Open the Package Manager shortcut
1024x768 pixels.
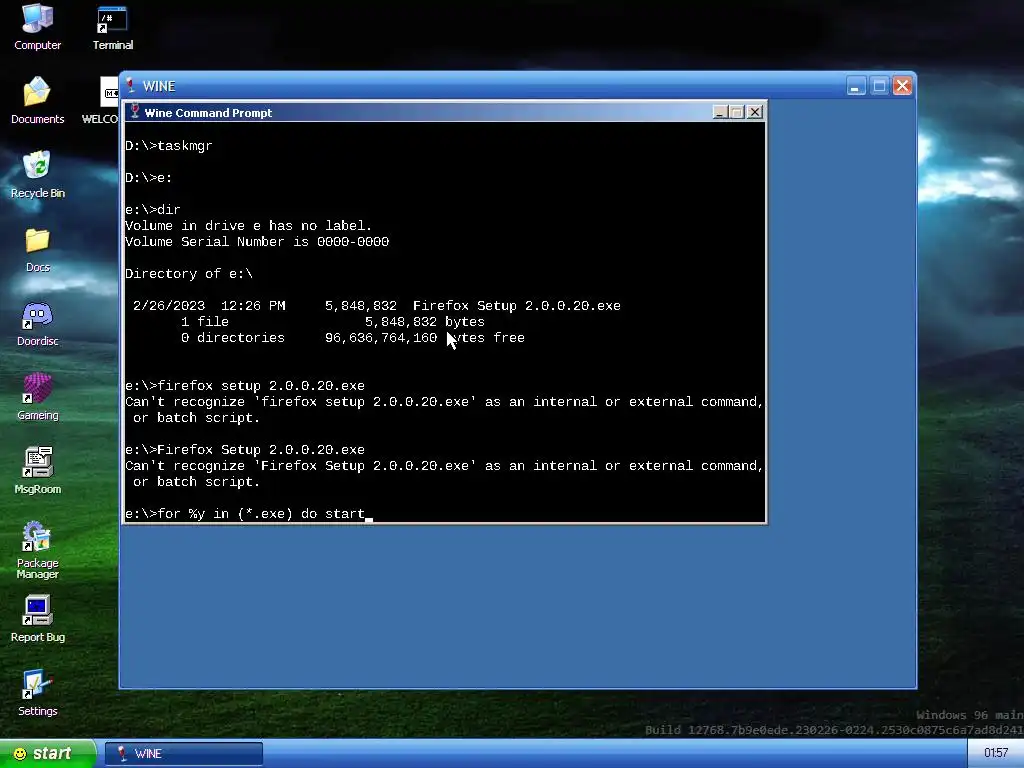pos(37,550)
